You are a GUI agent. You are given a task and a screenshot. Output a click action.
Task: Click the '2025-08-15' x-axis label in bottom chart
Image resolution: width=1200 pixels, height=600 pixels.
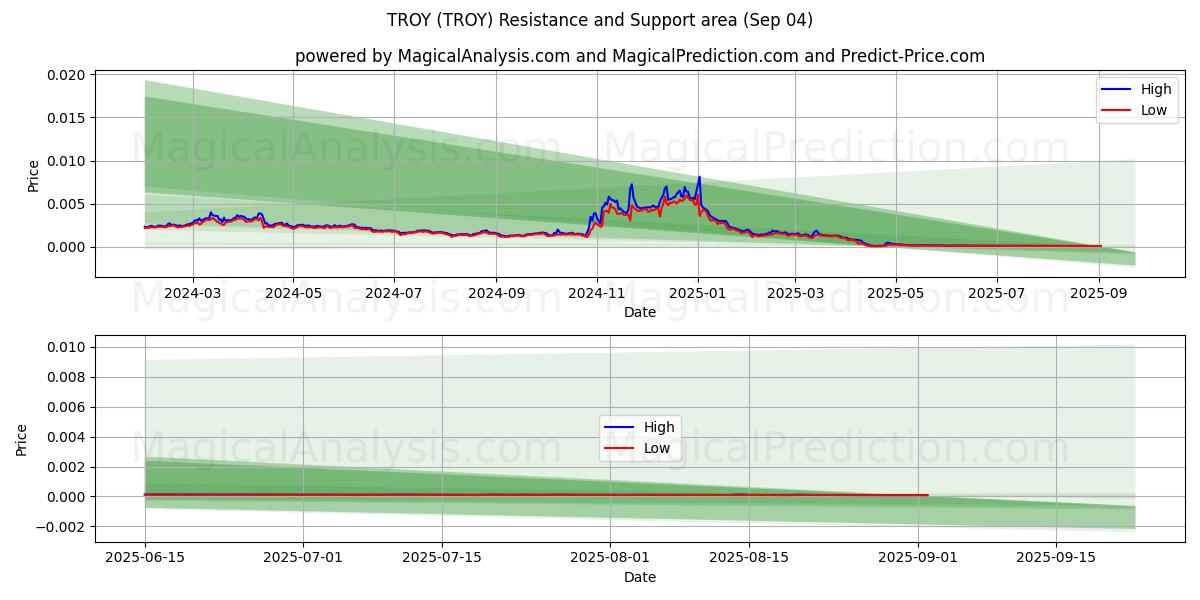click(x=749, y=559)
